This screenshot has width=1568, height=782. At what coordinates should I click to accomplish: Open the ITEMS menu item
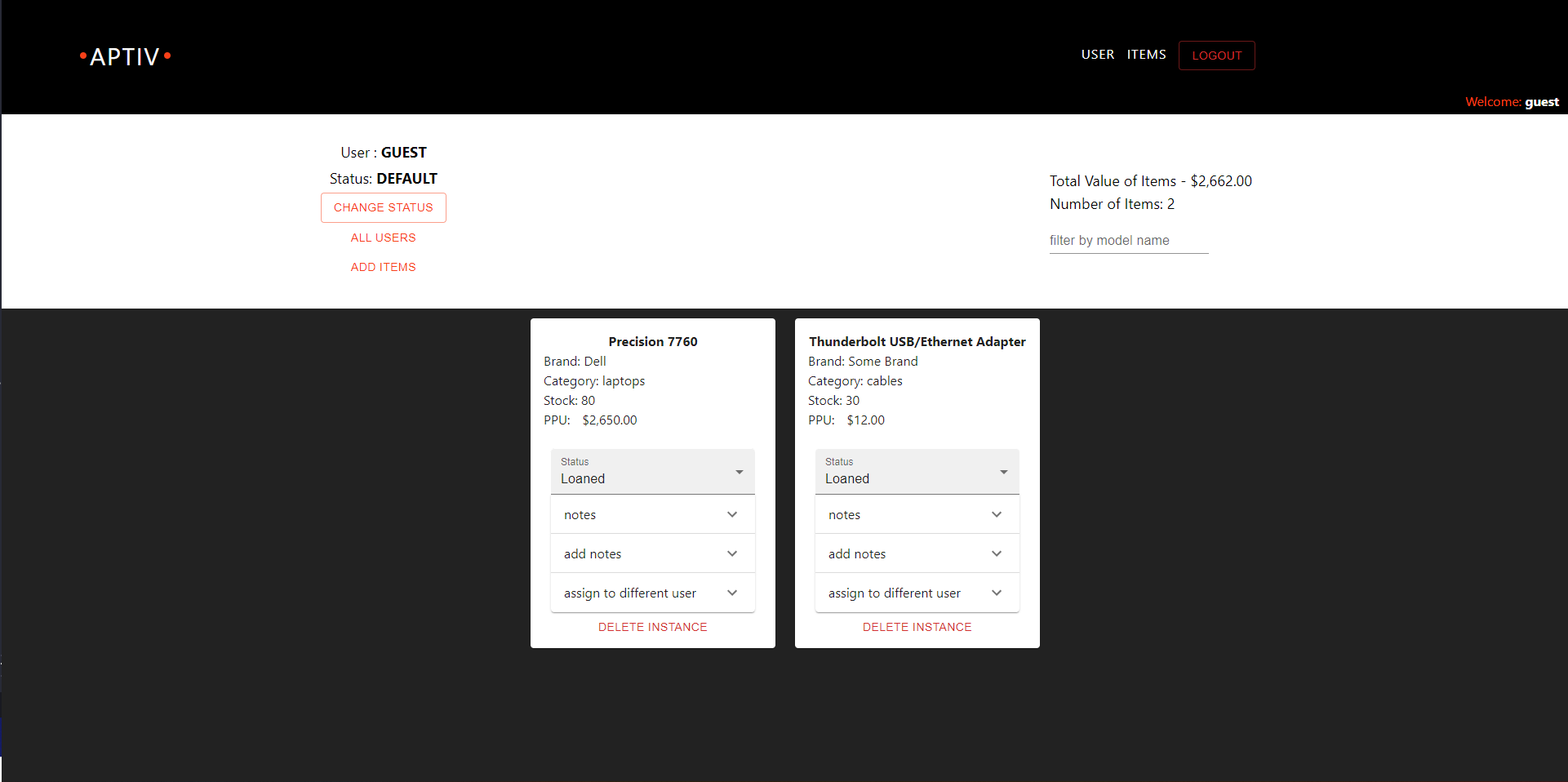[1147, 55]
